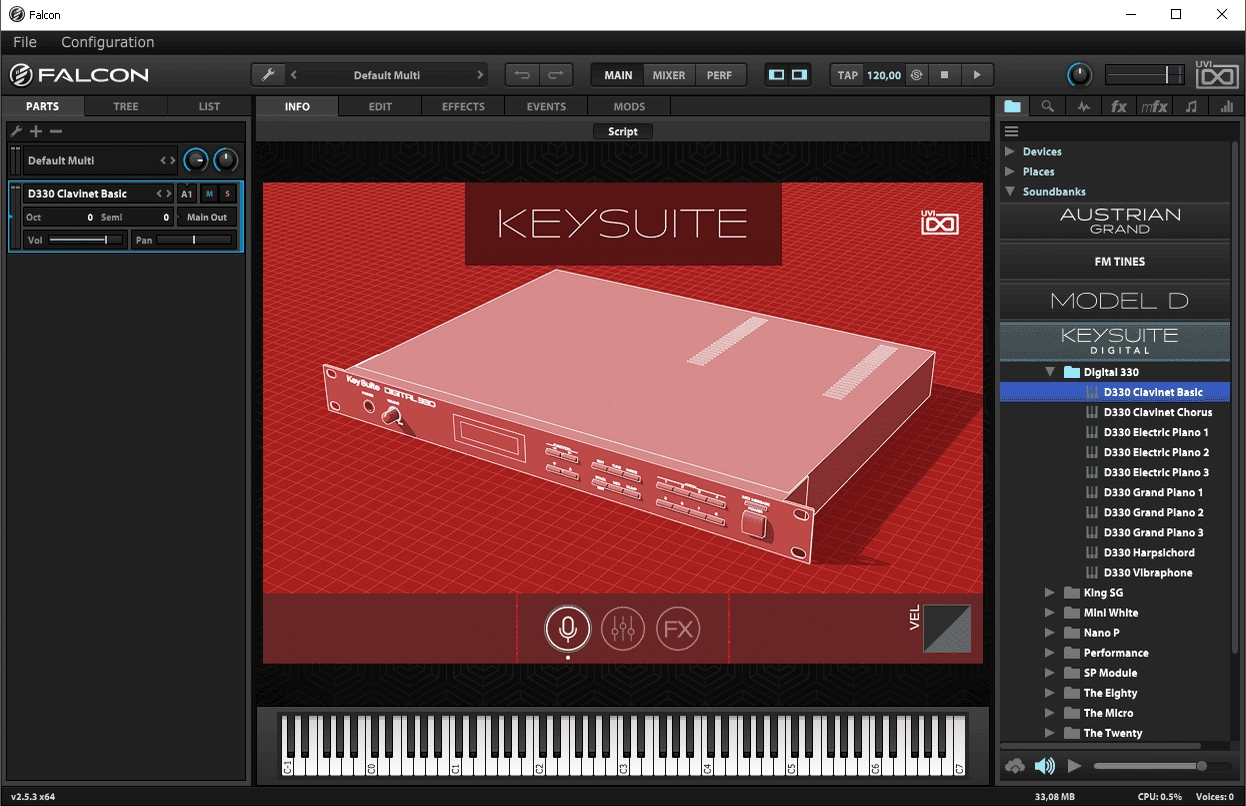
Task: Click the TAP tempo button
Action: click(848, 75)
